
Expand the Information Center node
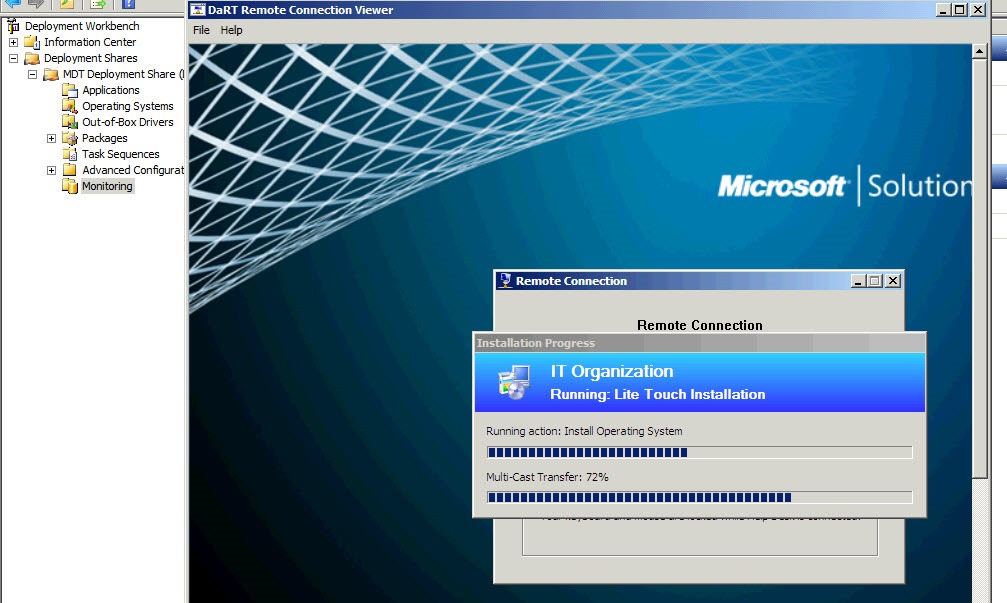pyautogui.click(x=13, y=42)
